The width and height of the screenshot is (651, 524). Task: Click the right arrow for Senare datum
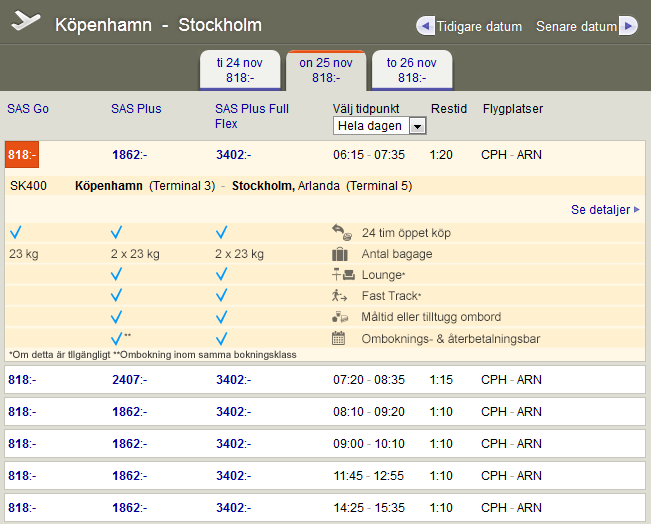tap(627, 26)
